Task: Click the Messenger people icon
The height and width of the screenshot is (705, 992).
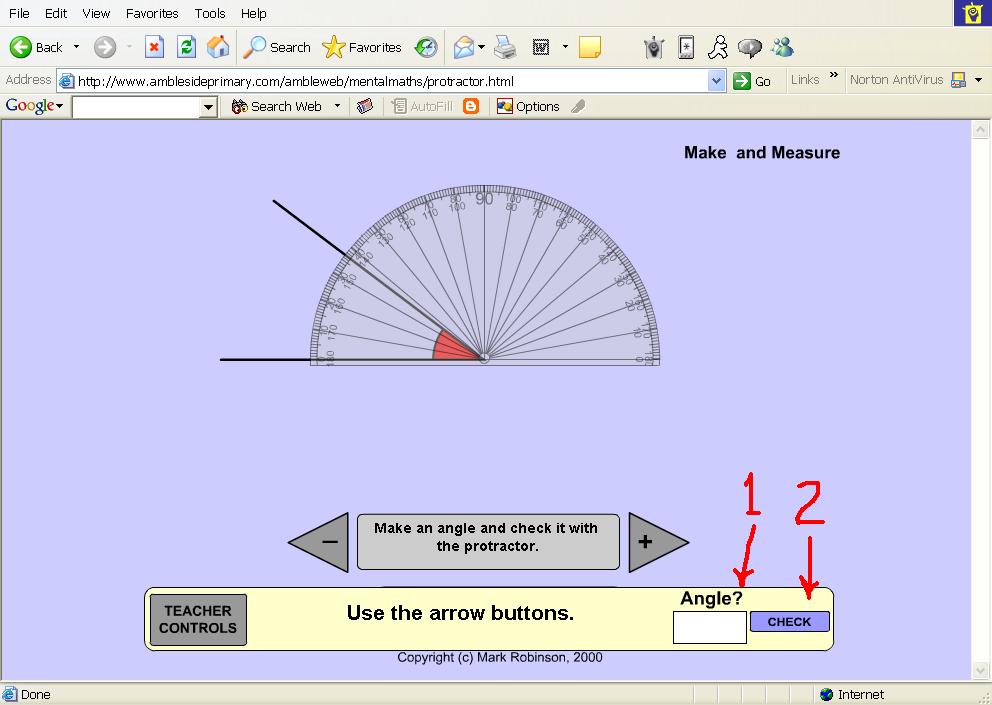Action: click(x=783, y=47)
